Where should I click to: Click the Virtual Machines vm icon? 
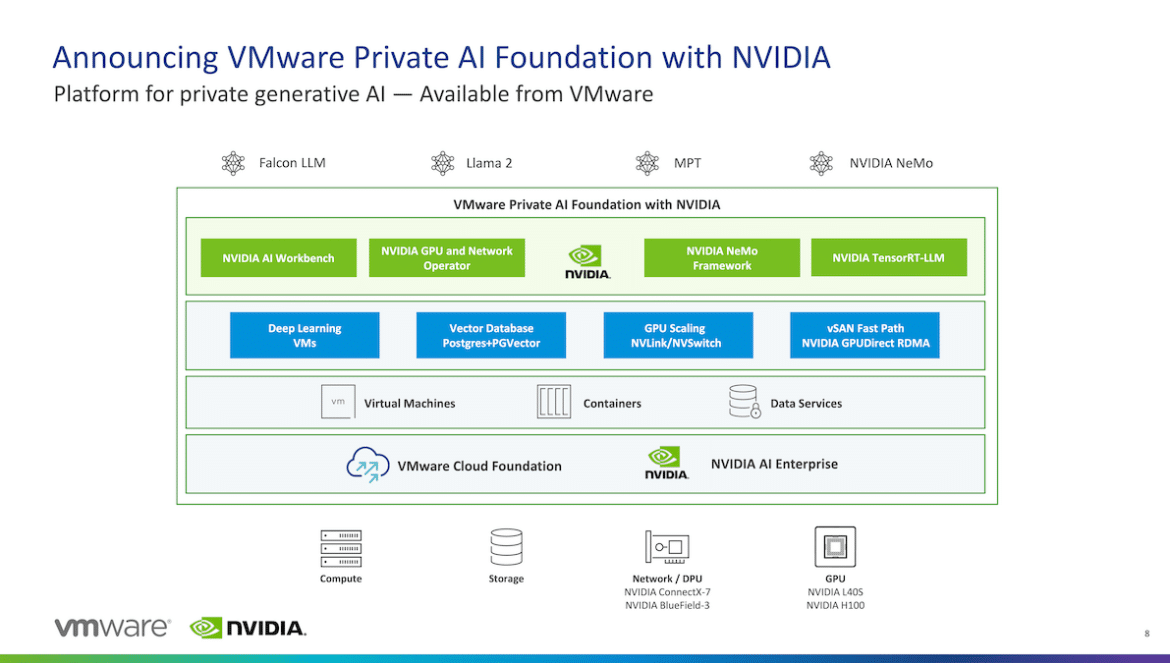click(x=338, y=402)
